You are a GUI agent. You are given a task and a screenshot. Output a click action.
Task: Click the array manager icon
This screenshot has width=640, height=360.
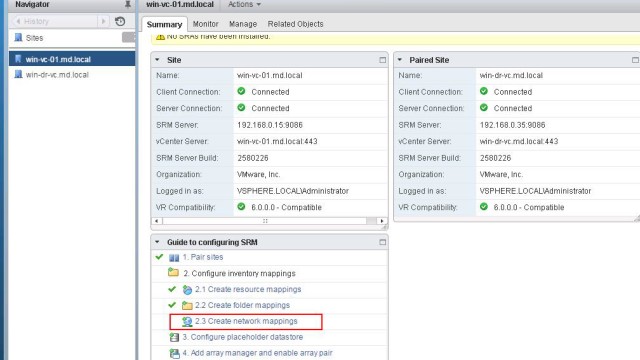click(x=174, y=353)
